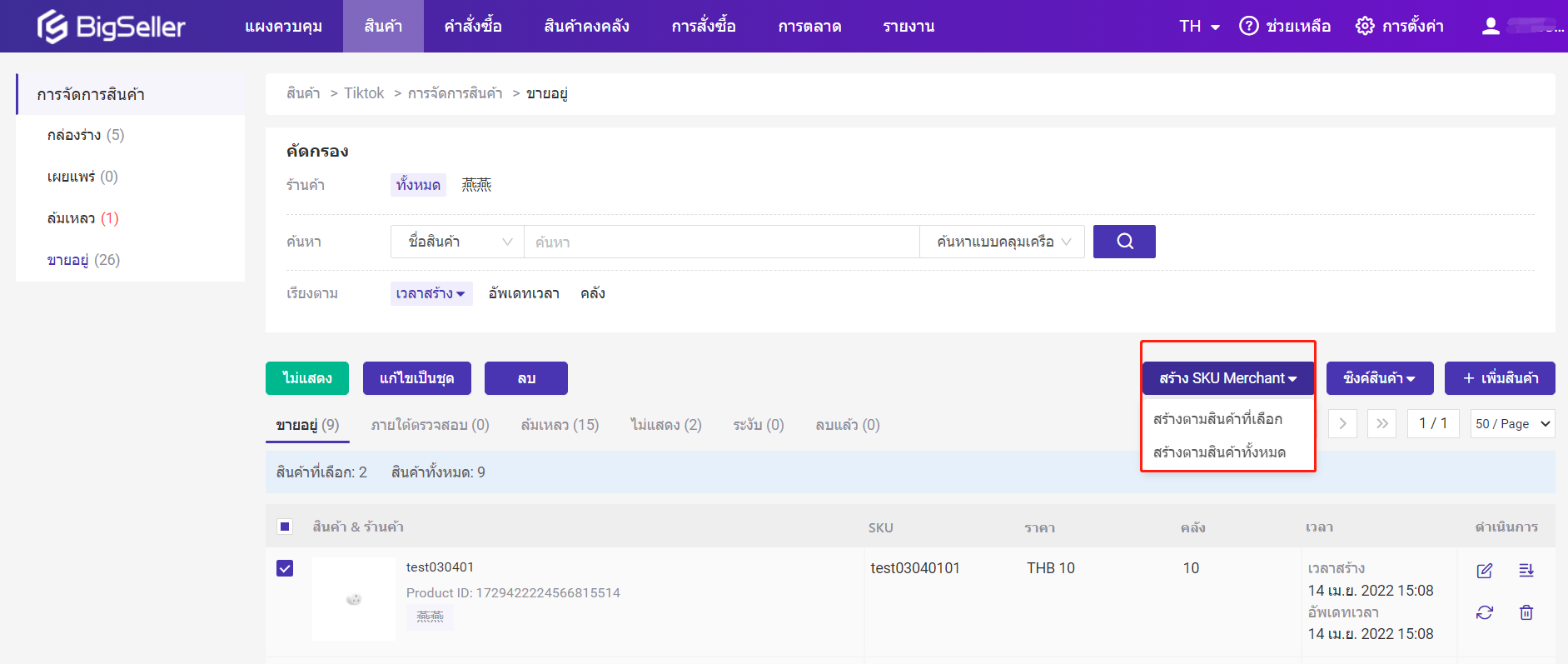Click the trash delete icon for test030401

coord(1526,612)
